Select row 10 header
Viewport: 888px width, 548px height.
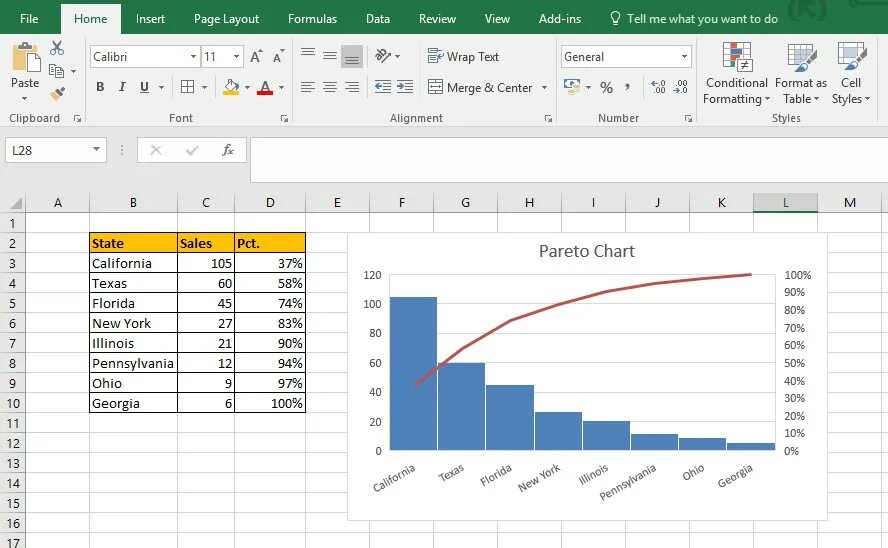pyautogui.click(x=12, y=403)
